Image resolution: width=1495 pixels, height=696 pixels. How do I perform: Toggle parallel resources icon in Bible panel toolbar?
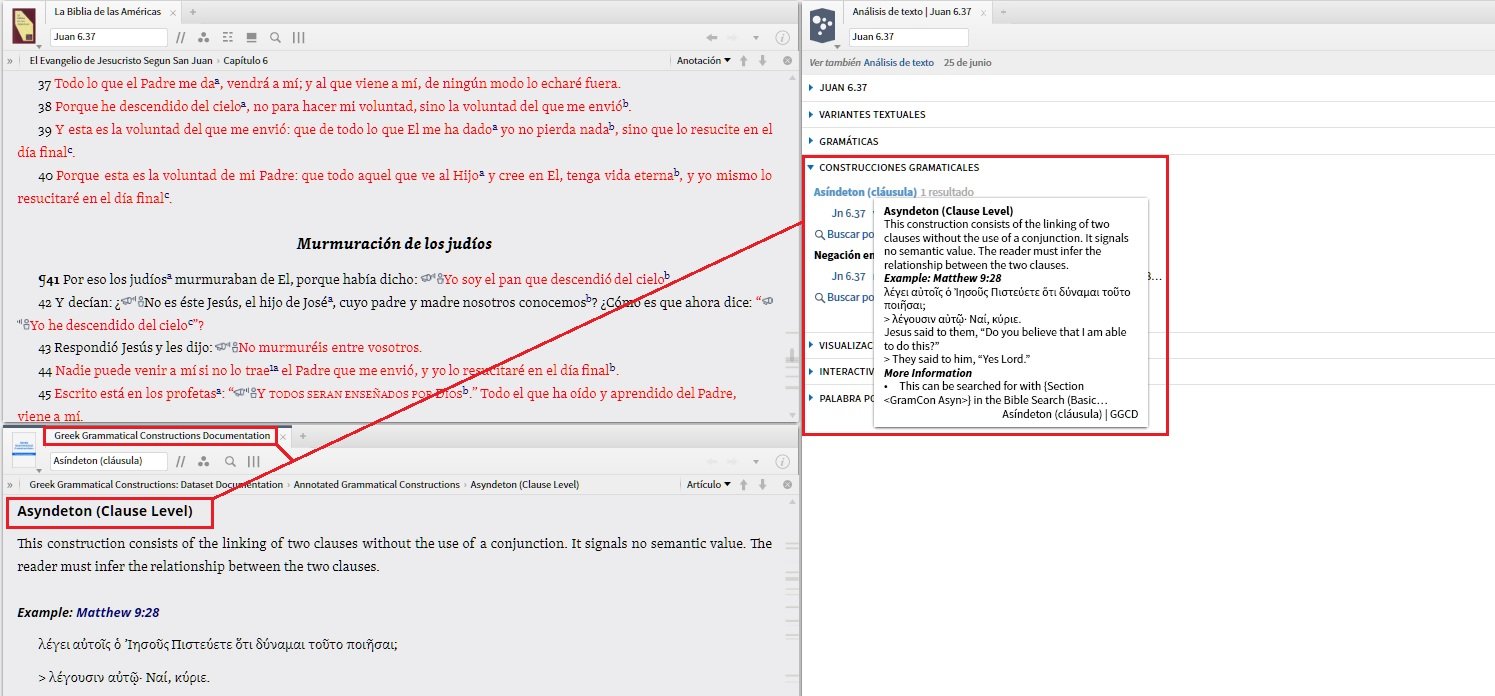pos(181,37)
